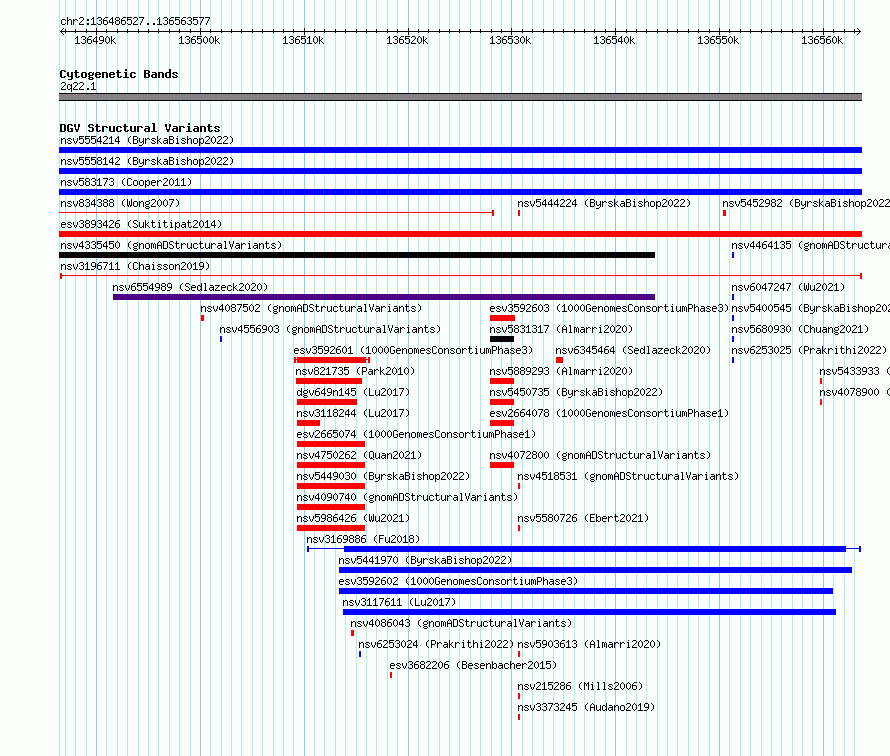Click nsv5903613 (Almarri2020) label
Viewport: 890px width, 756px height.
(x=589, y=644)
